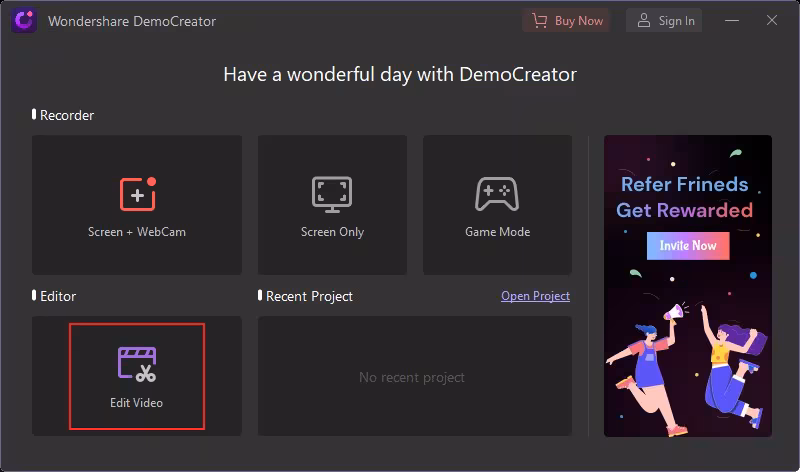Minimize the DemoCreator window
This screenshot has height=472, width=800.
point(732,21)
